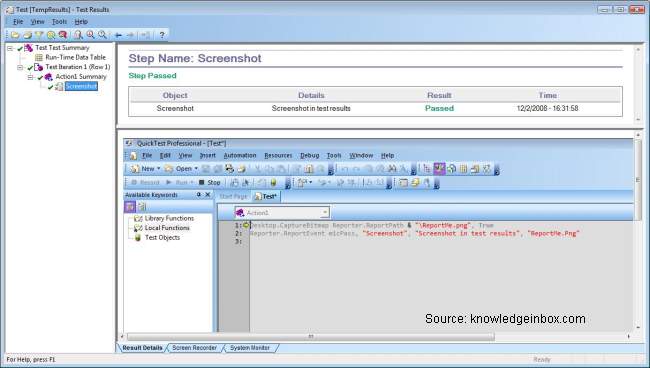Image resolution: width=650 pixels, height=368 pixels.
Task: Click the green Test Objects icon
Action: [x=138, y=238]
